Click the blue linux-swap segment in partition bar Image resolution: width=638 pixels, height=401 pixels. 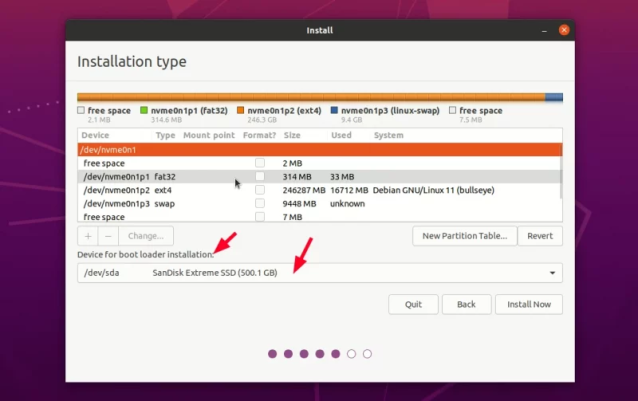coord(553,97)
